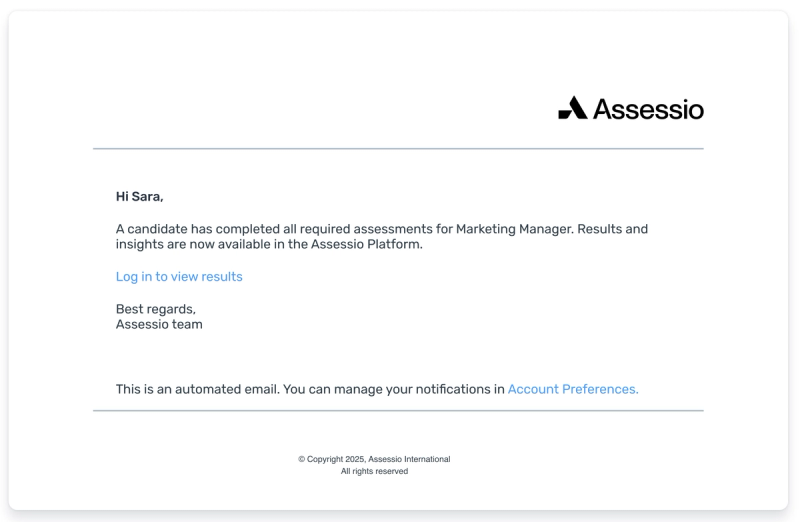Click the This is an automated email sentence
This screenshot has width=800, height=522.
tap(197, 389)
